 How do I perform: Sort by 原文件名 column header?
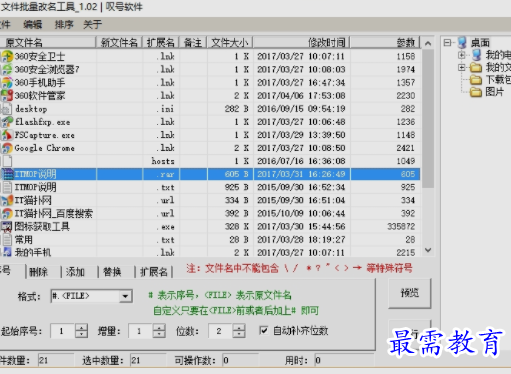point(48,43)
